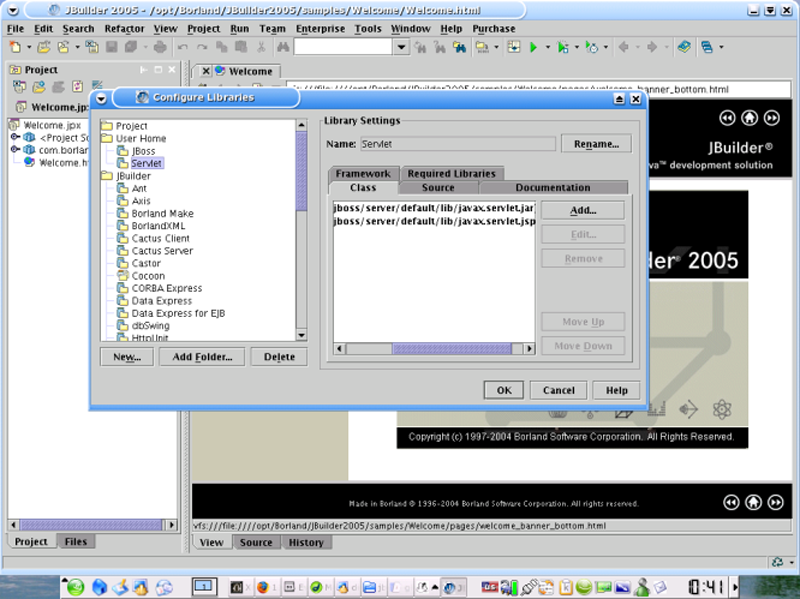
Task: Switch to the Framework tab
Action: click(x=363, y=173)
